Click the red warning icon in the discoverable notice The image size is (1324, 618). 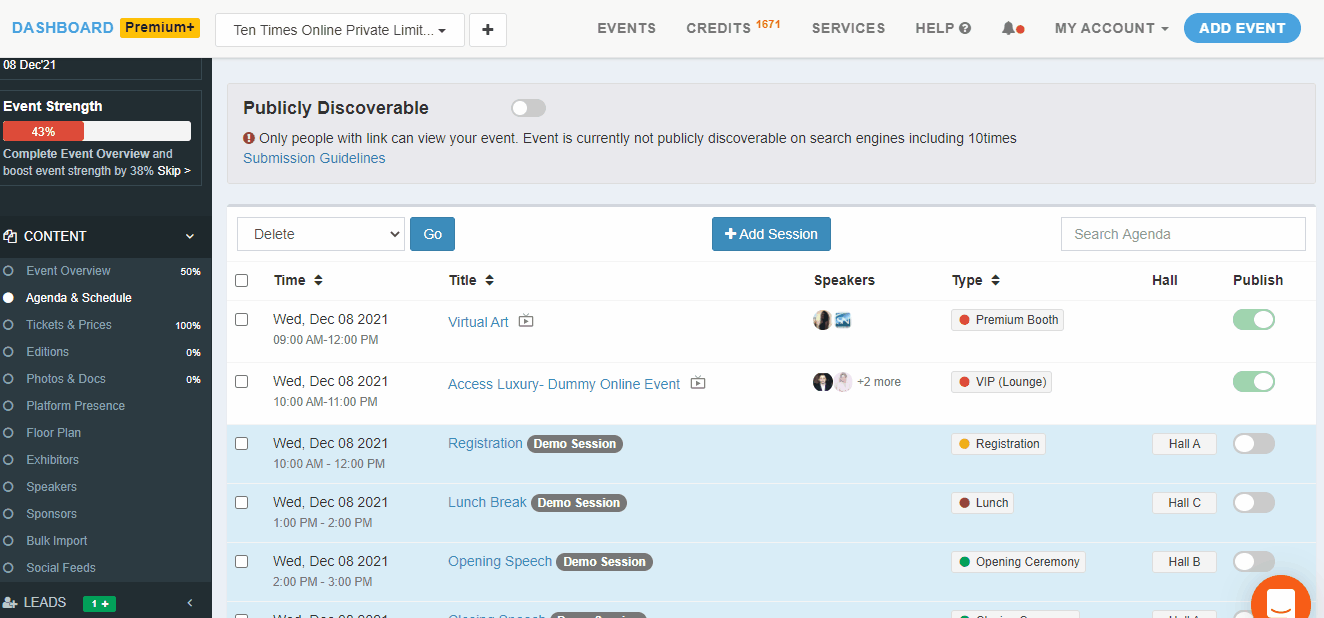coord(249,138)
